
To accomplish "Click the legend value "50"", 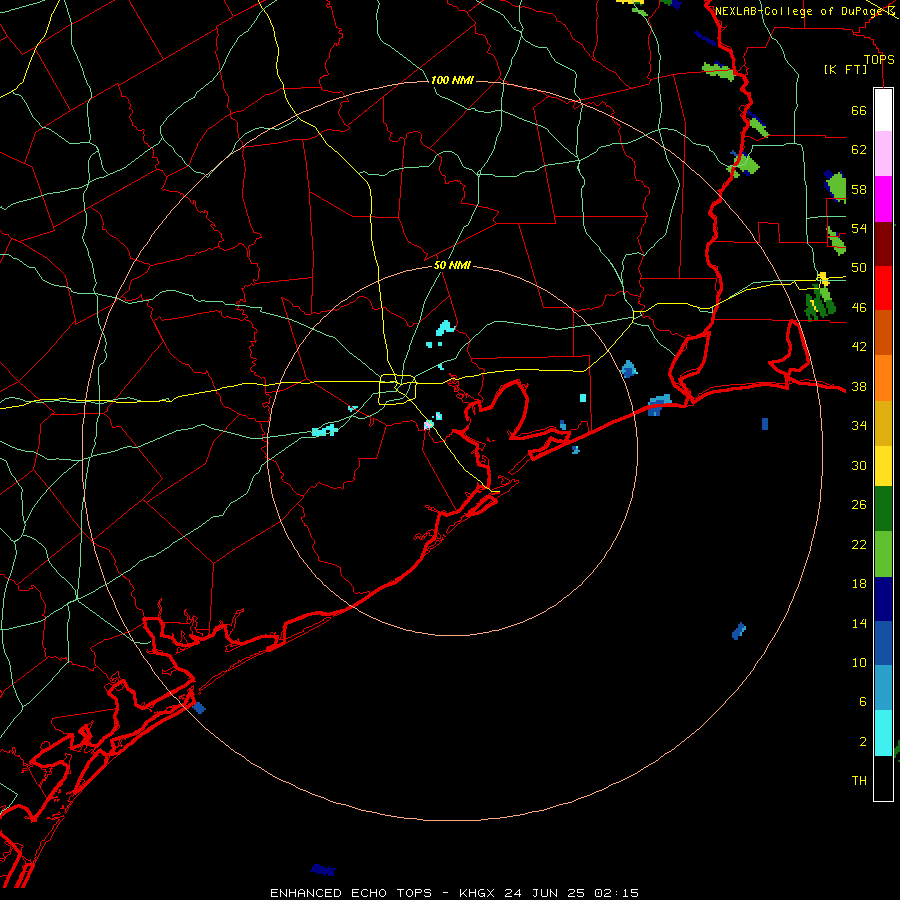I will point(859,268).
